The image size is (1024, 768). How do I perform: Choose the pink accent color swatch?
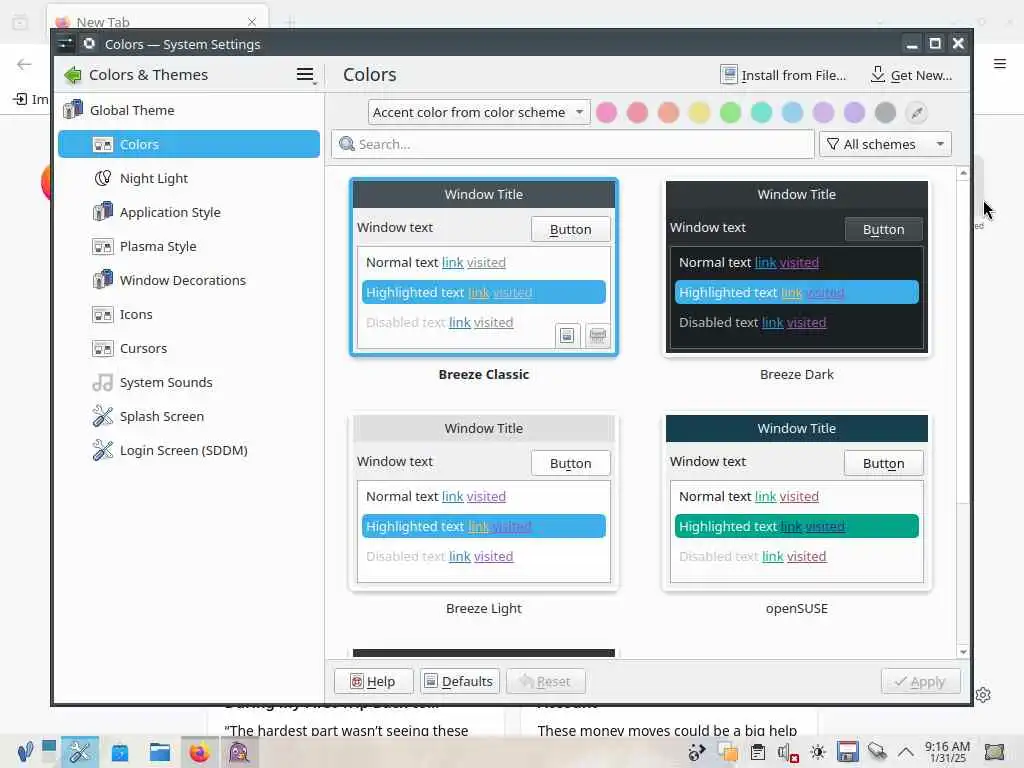point(607,112)
